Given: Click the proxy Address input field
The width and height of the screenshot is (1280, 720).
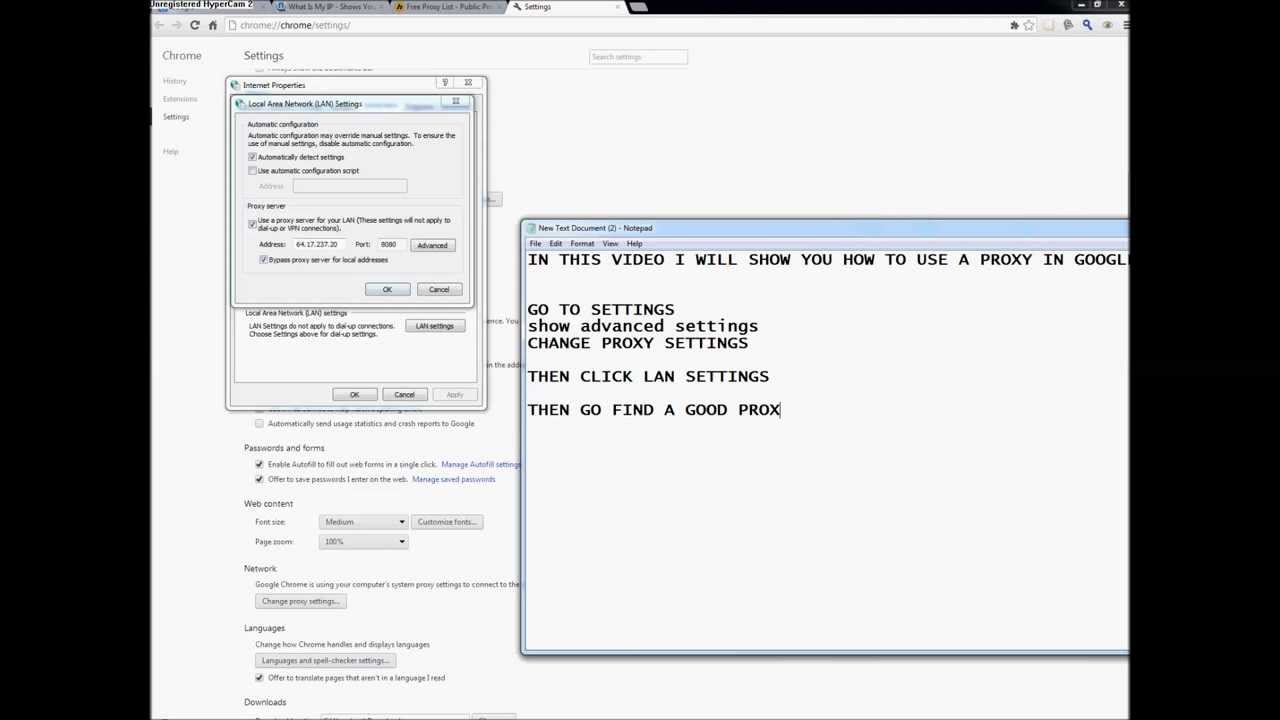Looking at the screenshot, I should [x=319, y=245].
